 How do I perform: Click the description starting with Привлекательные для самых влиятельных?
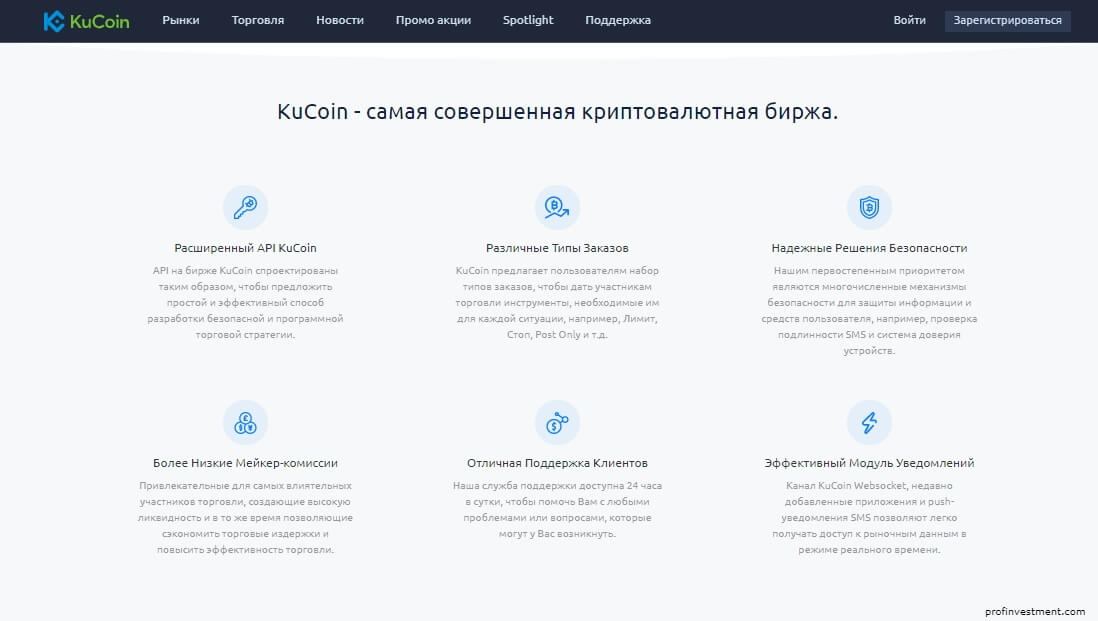[x=245, y=517]
